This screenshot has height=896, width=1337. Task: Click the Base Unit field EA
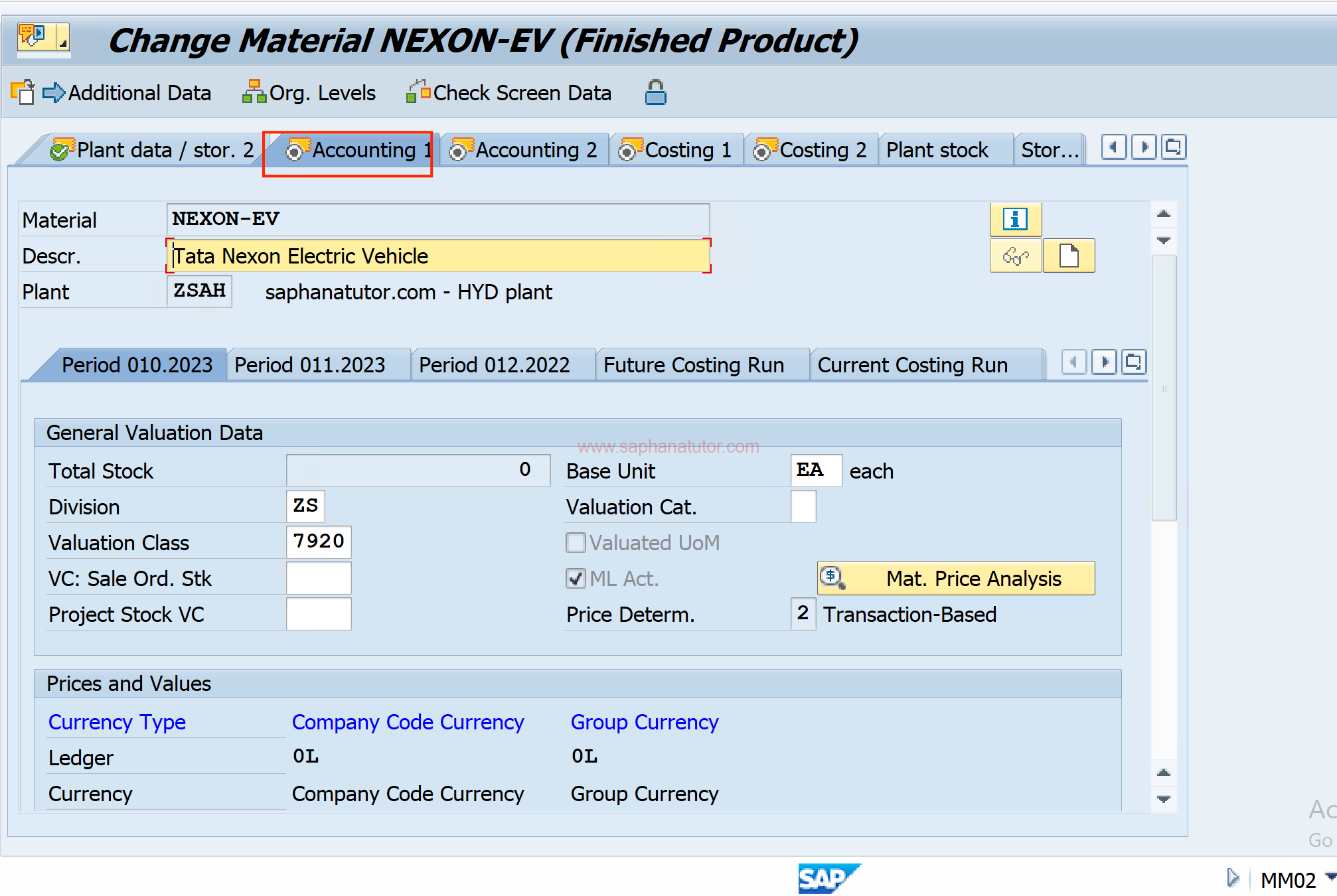click(817, 470)
